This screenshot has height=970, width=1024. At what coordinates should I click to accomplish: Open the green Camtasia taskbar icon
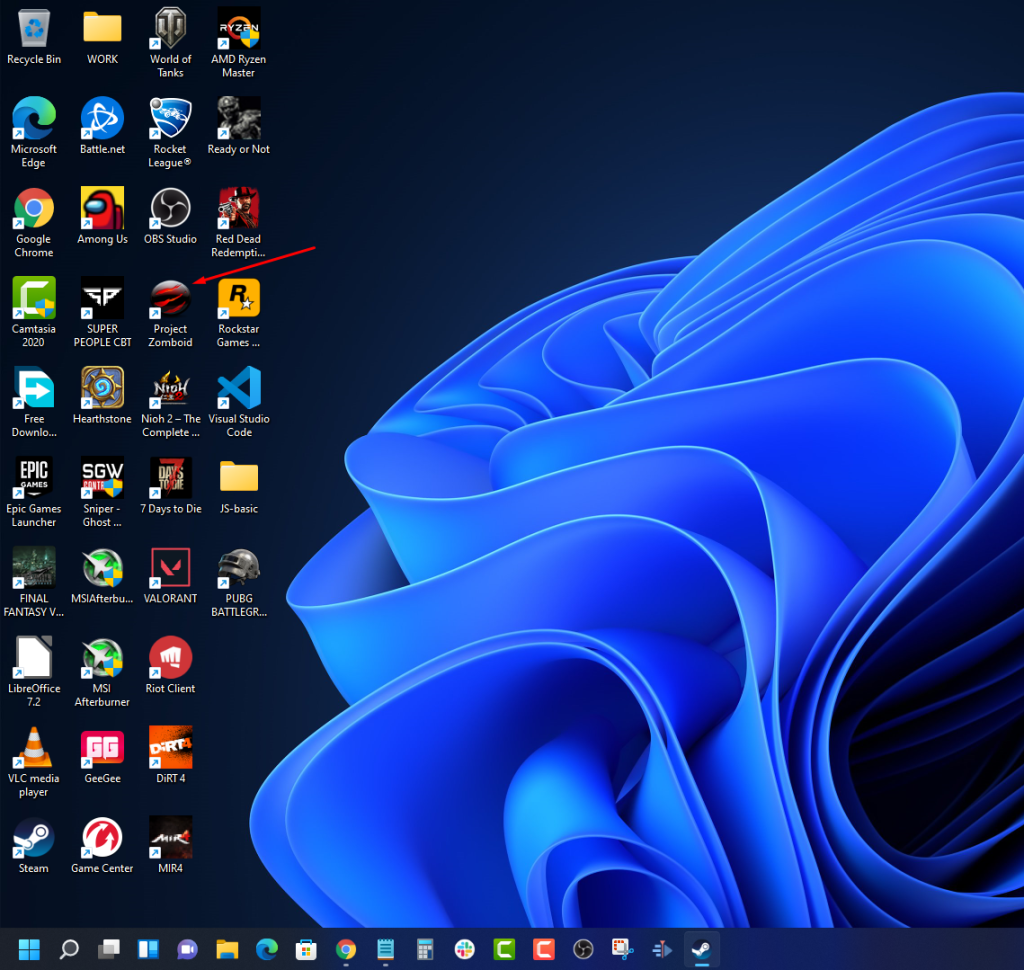click(x=504, y=949)
